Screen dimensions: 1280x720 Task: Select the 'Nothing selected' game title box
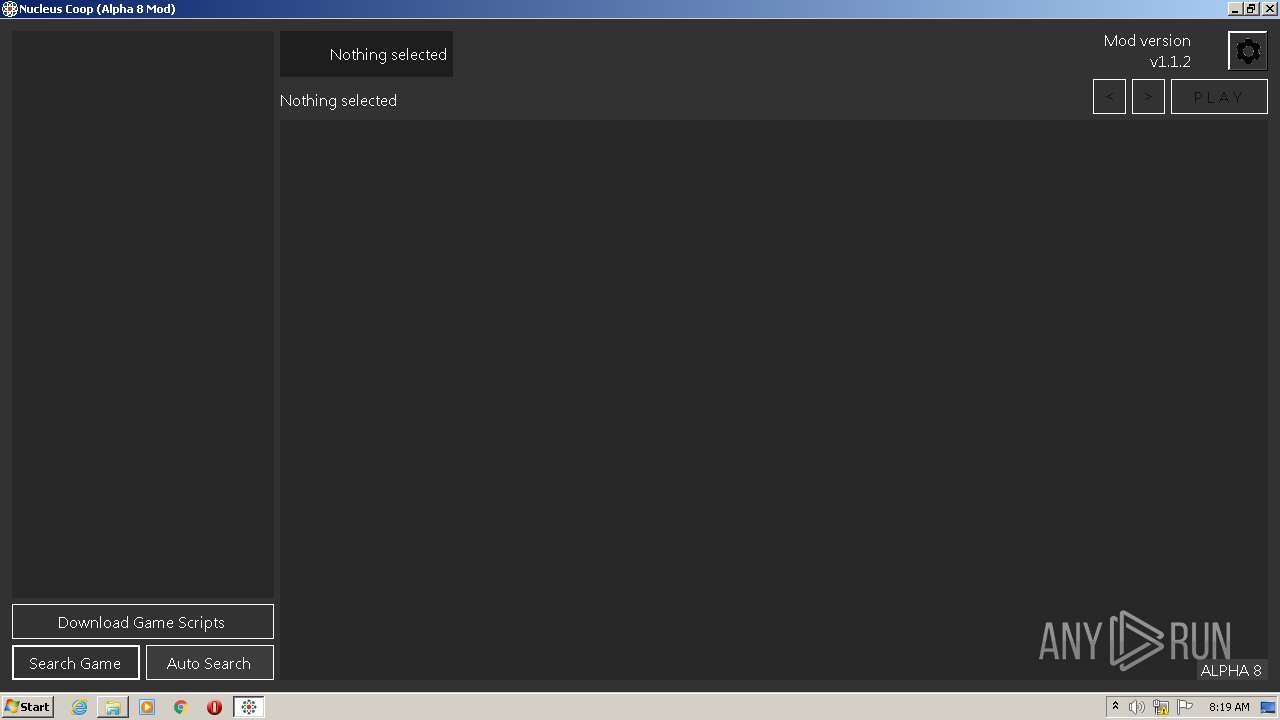point(366,54)
